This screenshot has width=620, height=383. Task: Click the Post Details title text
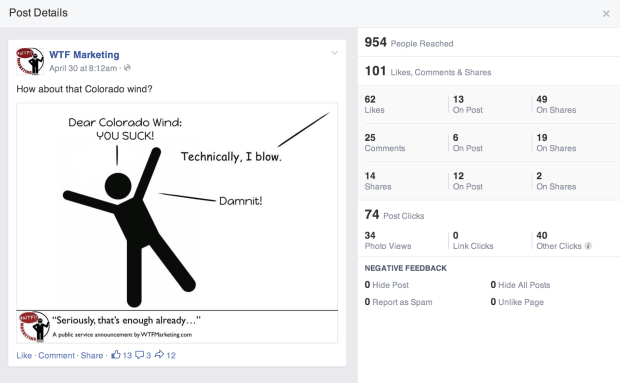tap(38, 13)
